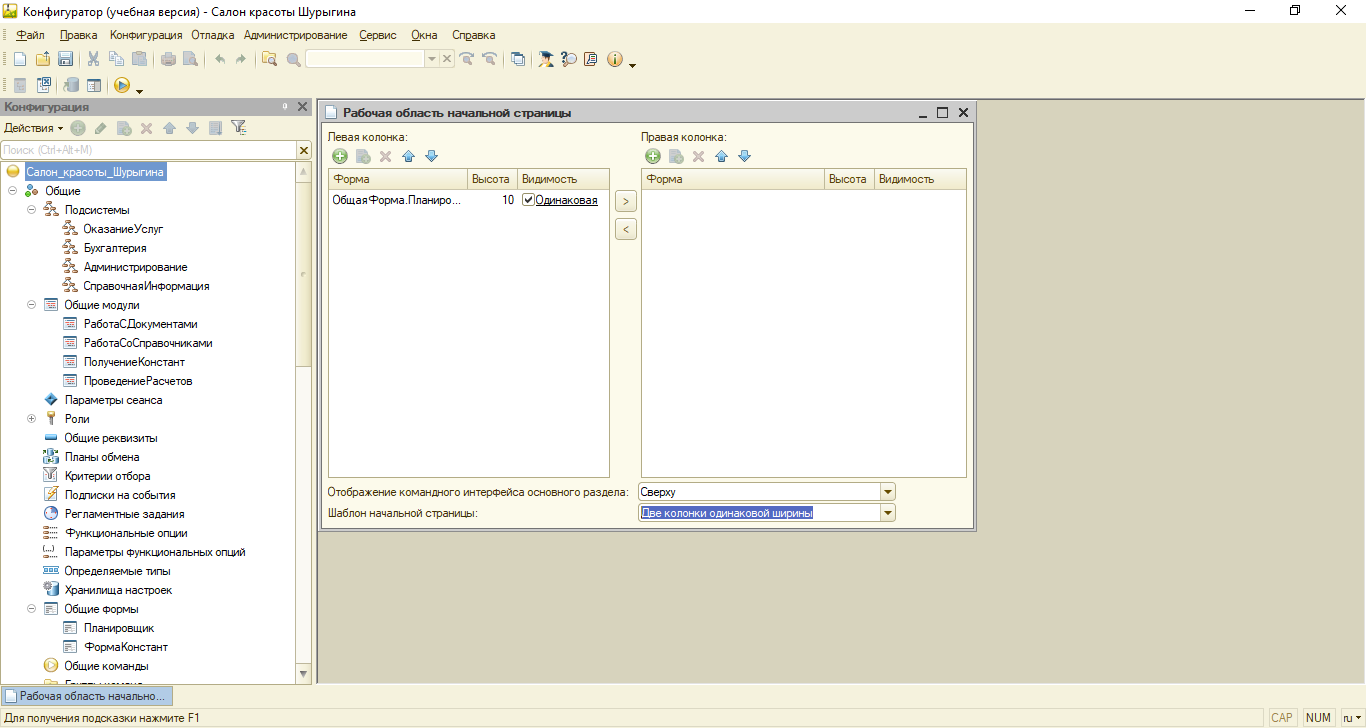Viewport: 1366px width, 728px height.
Task: Click the Paste clipboard icon
Action: click(x=140, y=59)
